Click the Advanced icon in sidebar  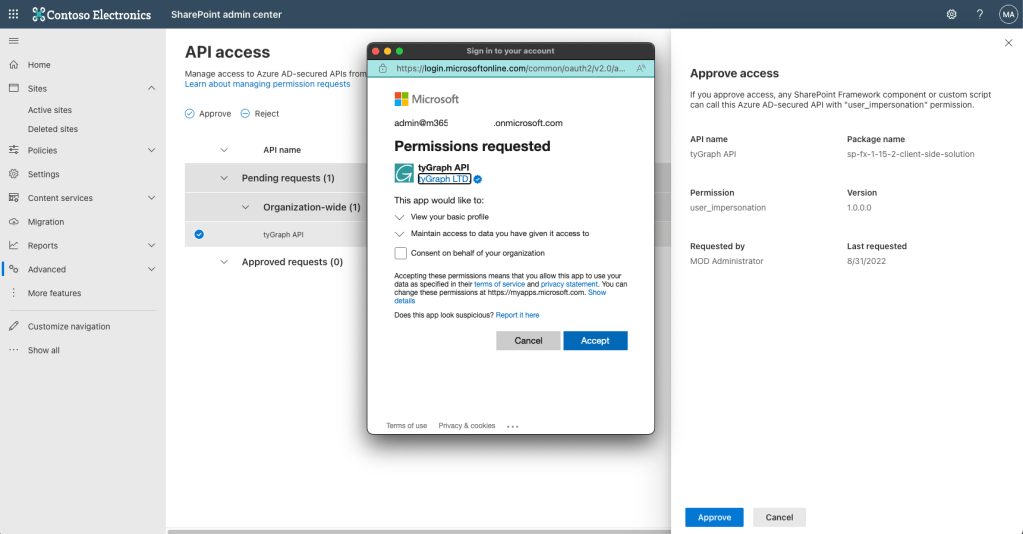click(14, 269)
